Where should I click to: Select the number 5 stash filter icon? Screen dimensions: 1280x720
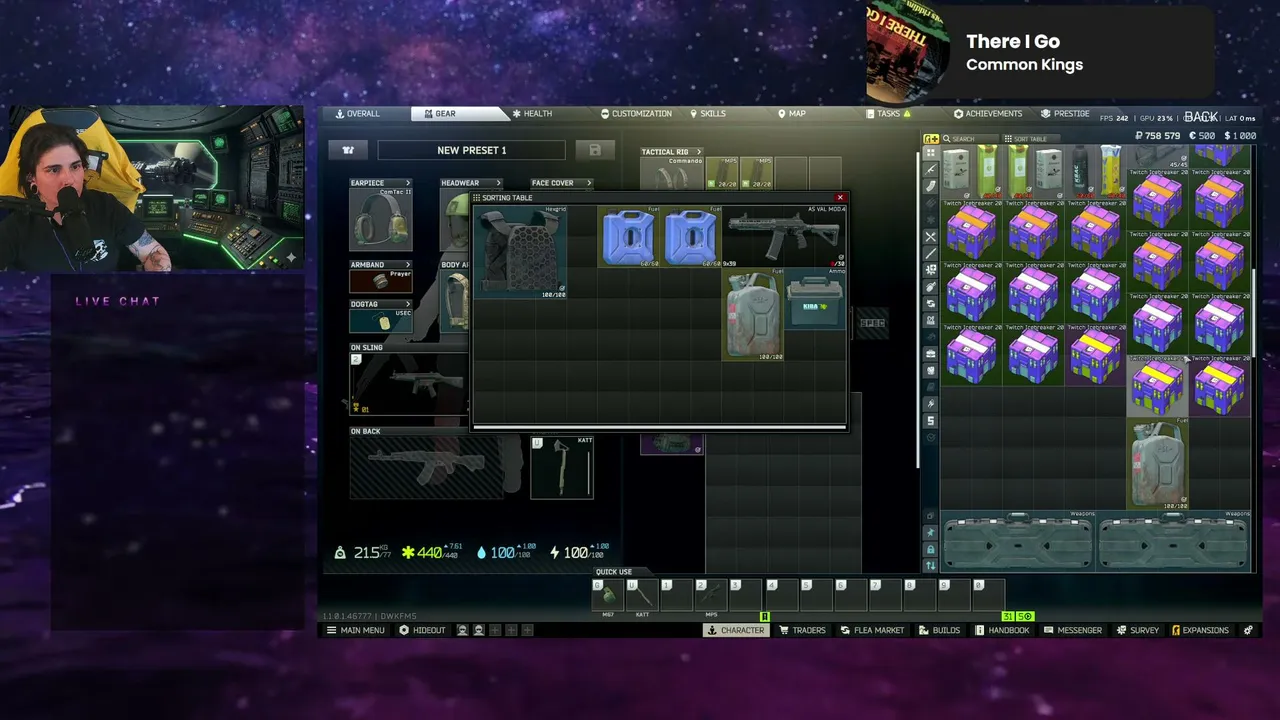pos(931,421)
